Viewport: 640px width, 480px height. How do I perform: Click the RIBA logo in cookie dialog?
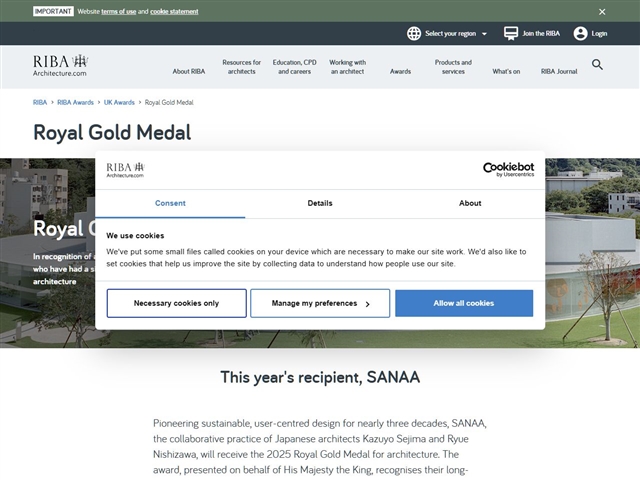125,170
